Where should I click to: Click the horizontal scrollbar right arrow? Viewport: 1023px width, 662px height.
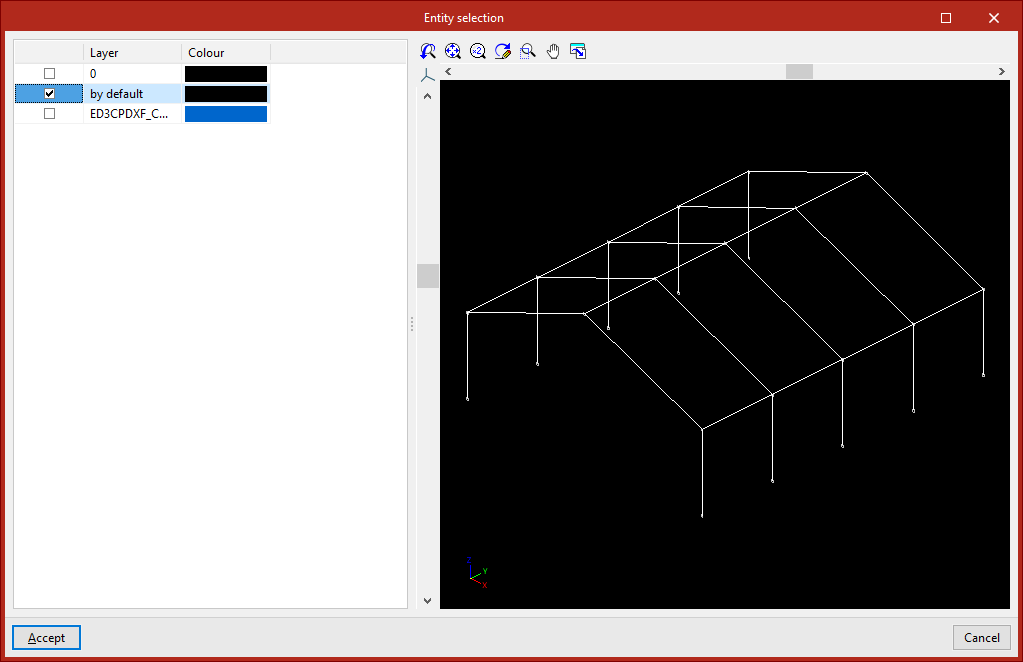[1001, 72]
